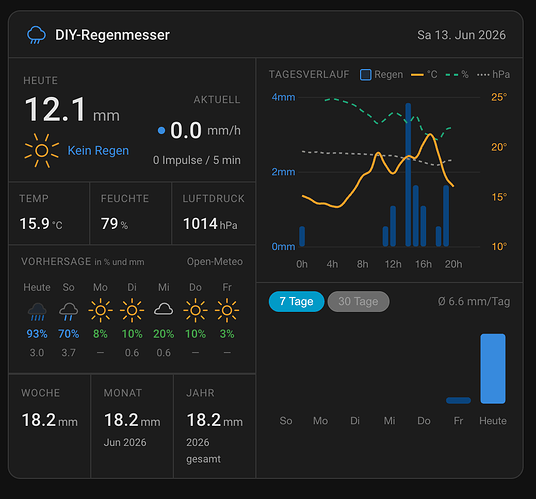Open the Feuchte 79 % tile
This screenshot has width=536, height=499.
(x=130, y=213)
